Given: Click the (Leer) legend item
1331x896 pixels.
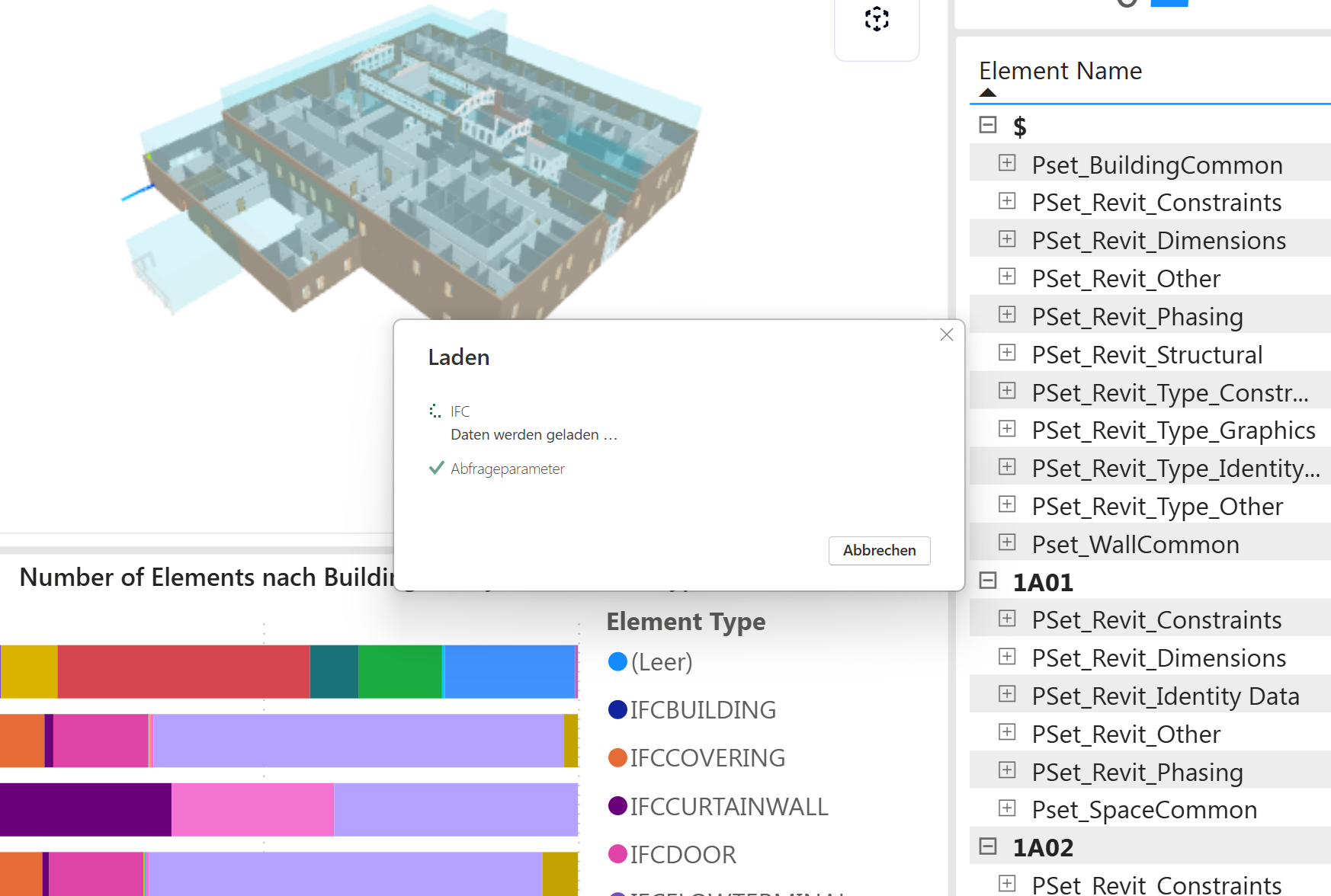Looking at the screenshot, I should pyautogui.click(x=660, y=662).
